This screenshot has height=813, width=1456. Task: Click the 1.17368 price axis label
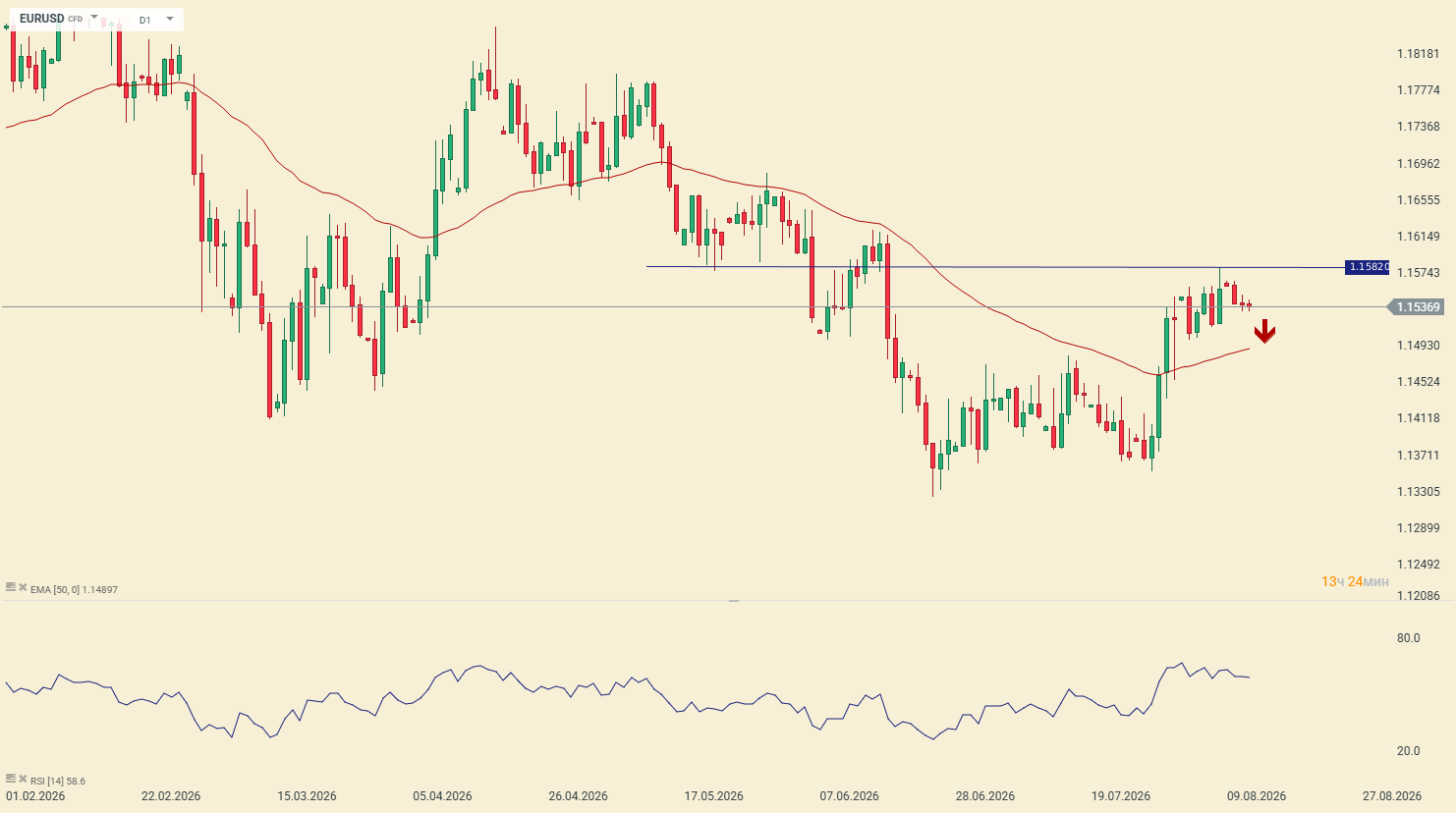point(1418,127)
